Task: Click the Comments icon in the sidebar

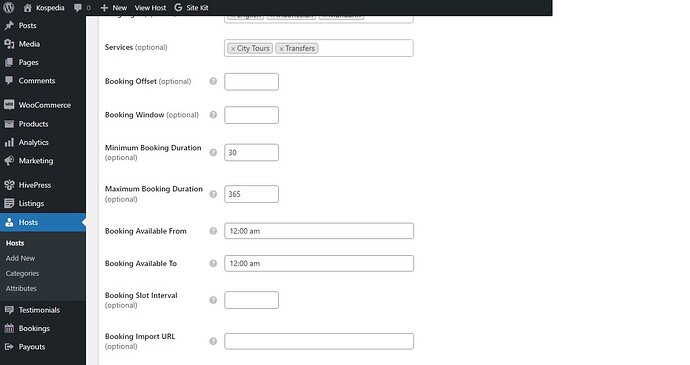Action: point(9,81)
